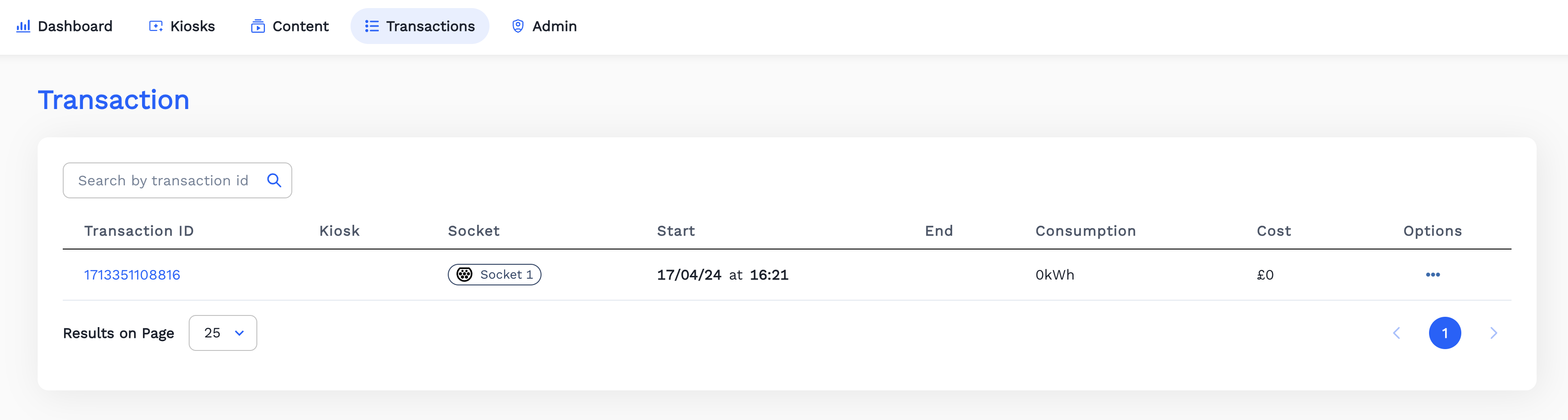Viewport: 1568px width, 420px height.
Task: Open the Dashboard tab
Action: click(x=65, y=26)
